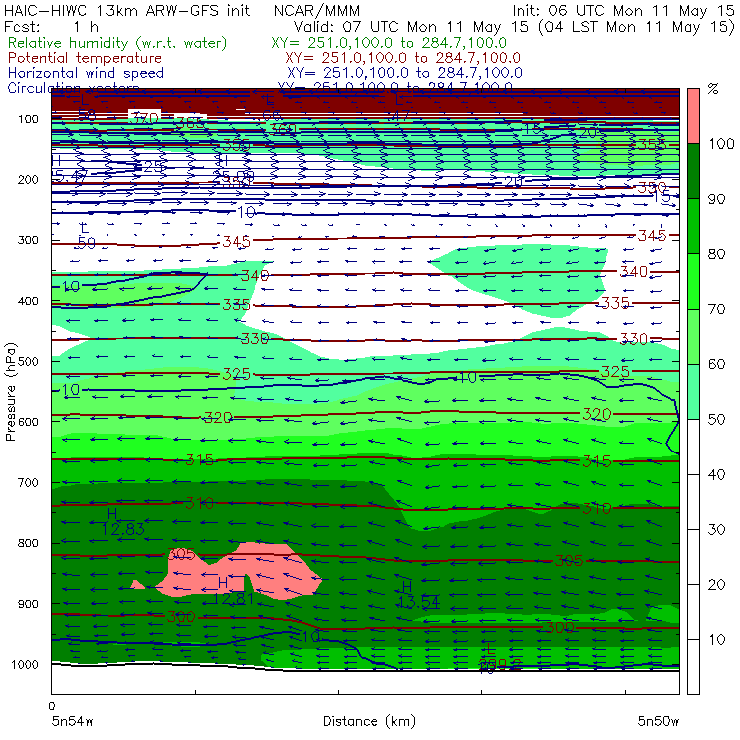Select the darkest green 90–100% colorbar swatch

[693, 171]
